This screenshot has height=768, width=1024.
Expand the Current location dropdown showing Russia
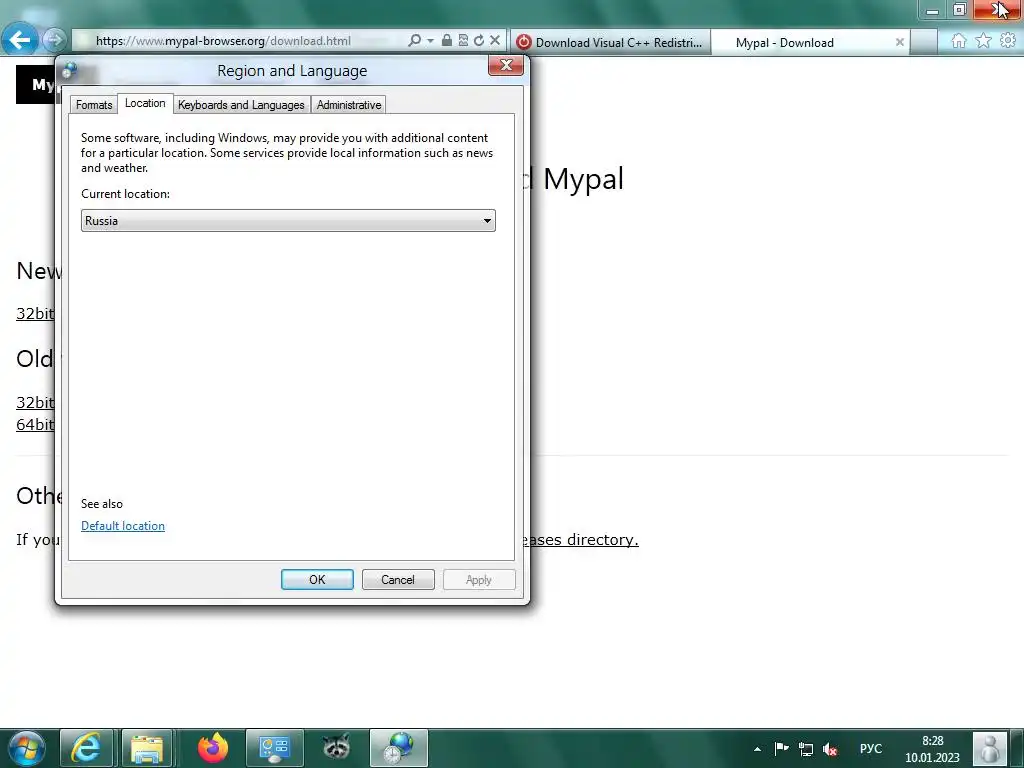coord(288,221)
